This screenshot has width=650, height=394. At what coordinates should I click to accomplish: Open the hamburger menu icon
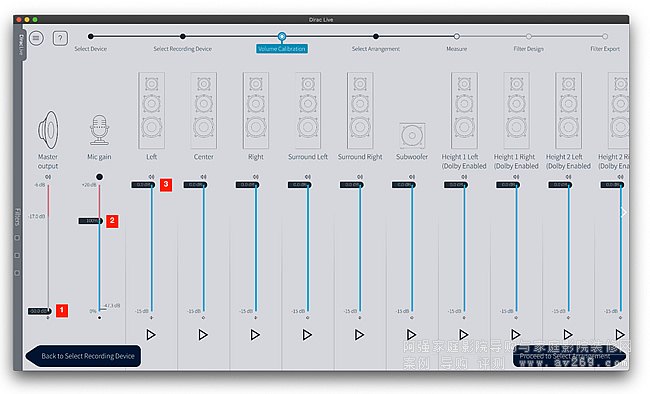pyautogui.click(x=36, y=39)
